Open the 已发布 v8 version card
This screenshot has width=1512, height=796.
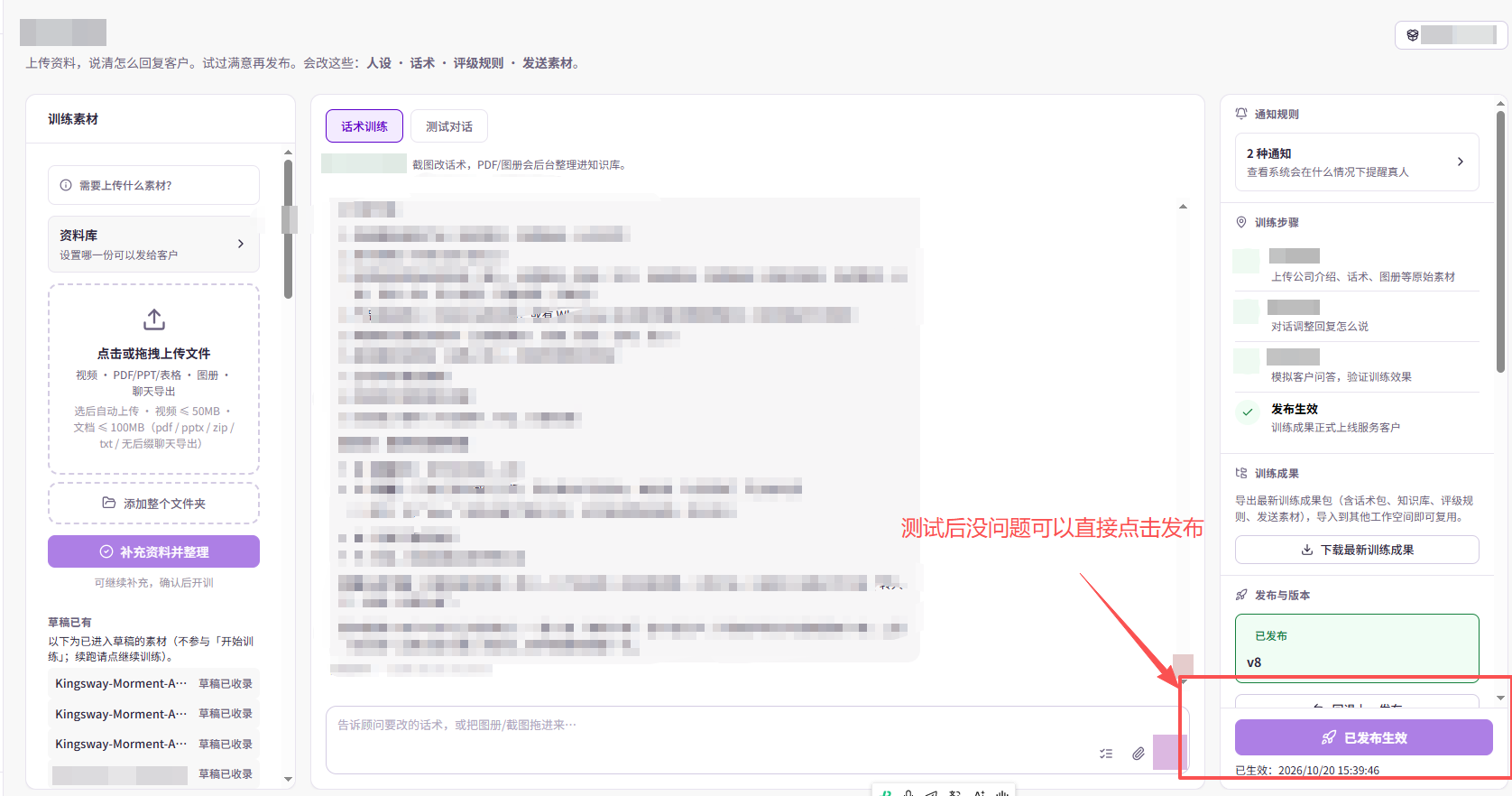point(1357,648)
